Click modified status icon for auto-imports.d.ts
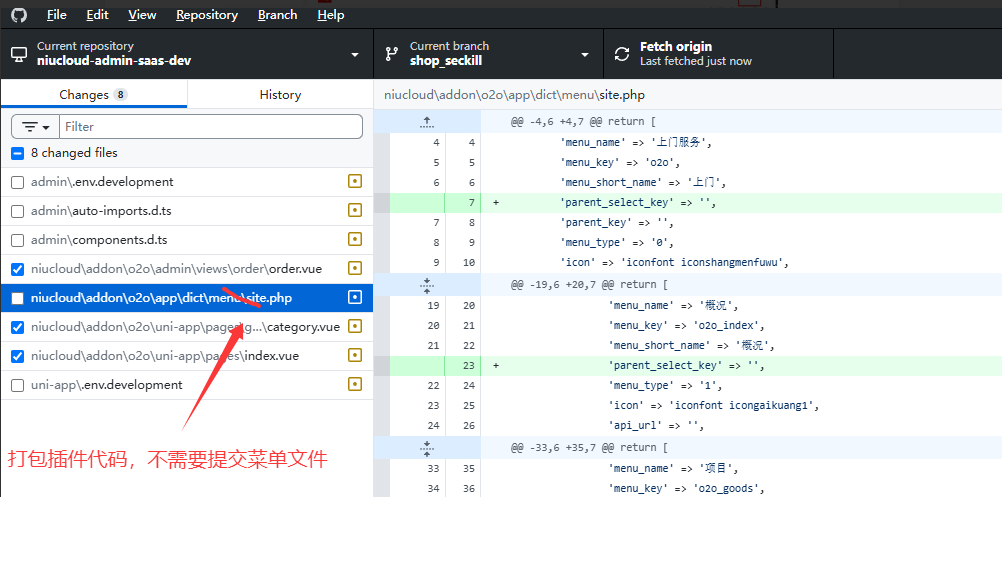1002x568 pixels. 354,210
